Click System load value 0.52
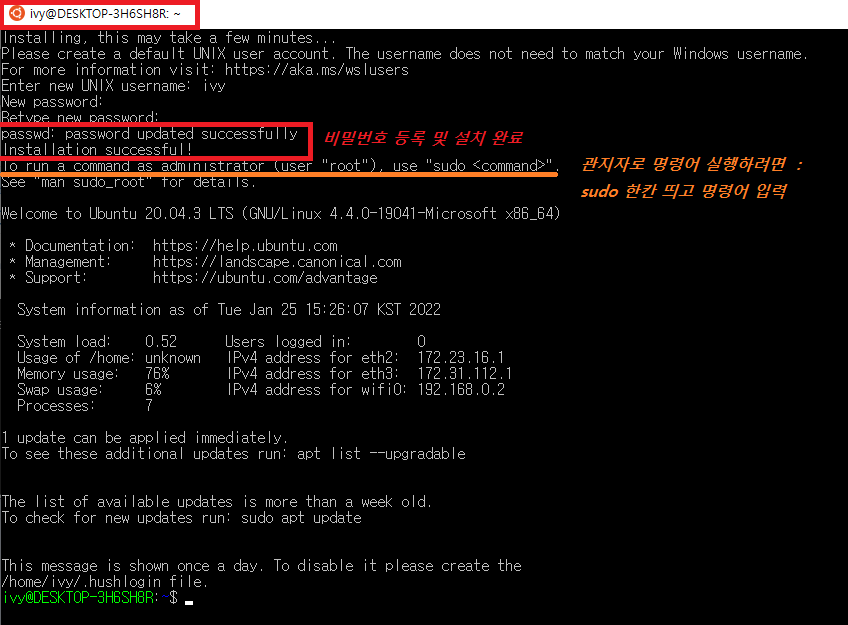848x625 pixels. [161, 342]
